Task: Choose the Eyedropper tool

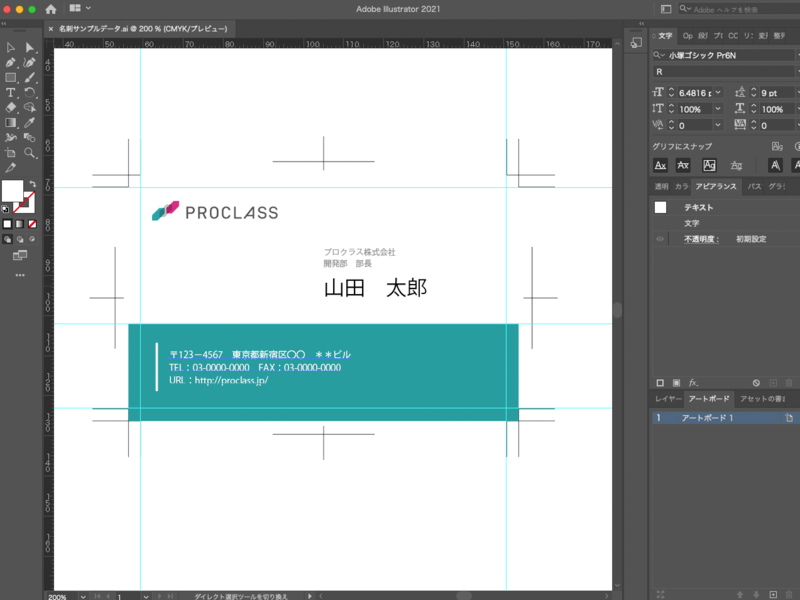Action: 30,122
